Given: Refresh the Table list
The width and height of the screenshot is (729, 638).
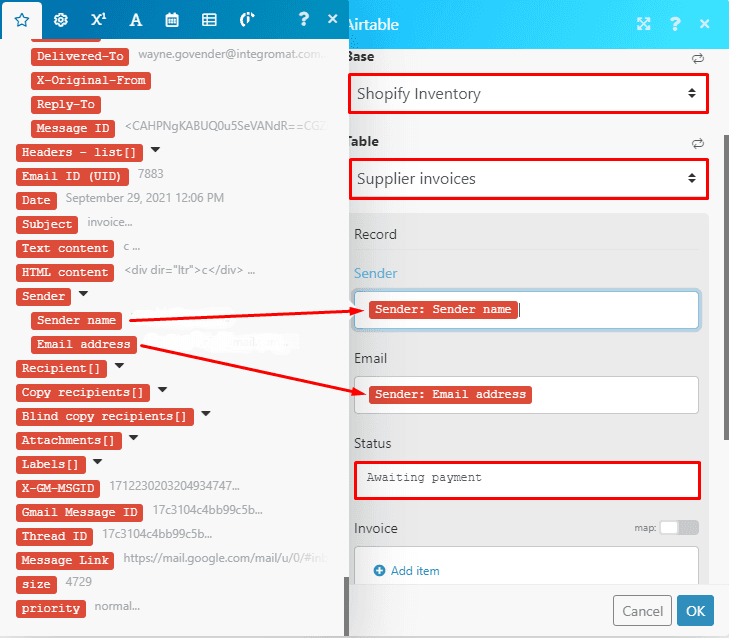Looking at the screenshot, I should pos(697,143).
